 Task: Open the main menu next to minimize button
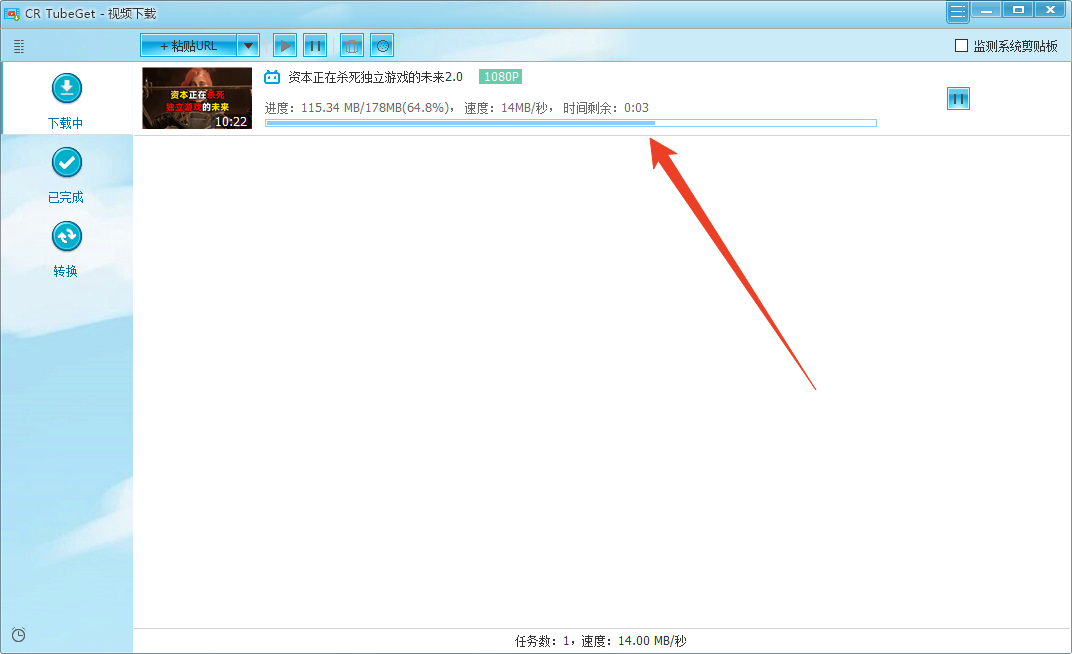957,10
